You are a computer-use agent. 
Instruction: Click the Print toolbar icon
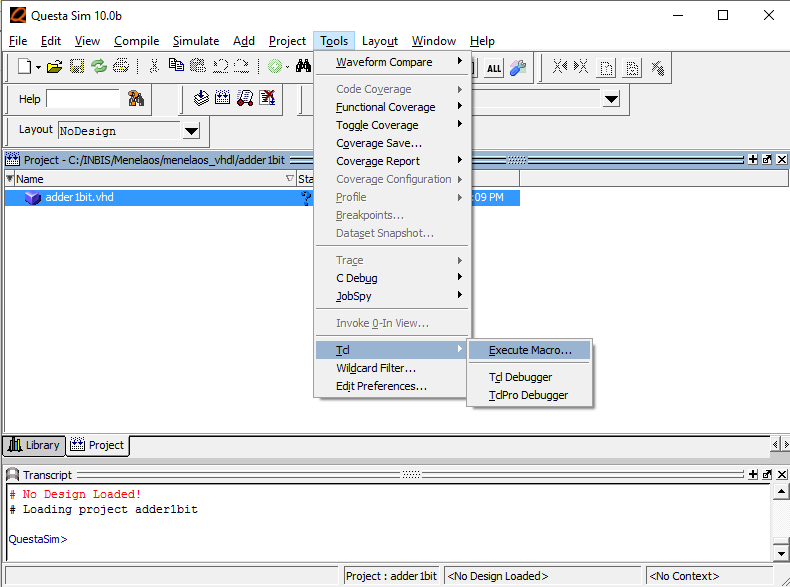coord(121,66)
